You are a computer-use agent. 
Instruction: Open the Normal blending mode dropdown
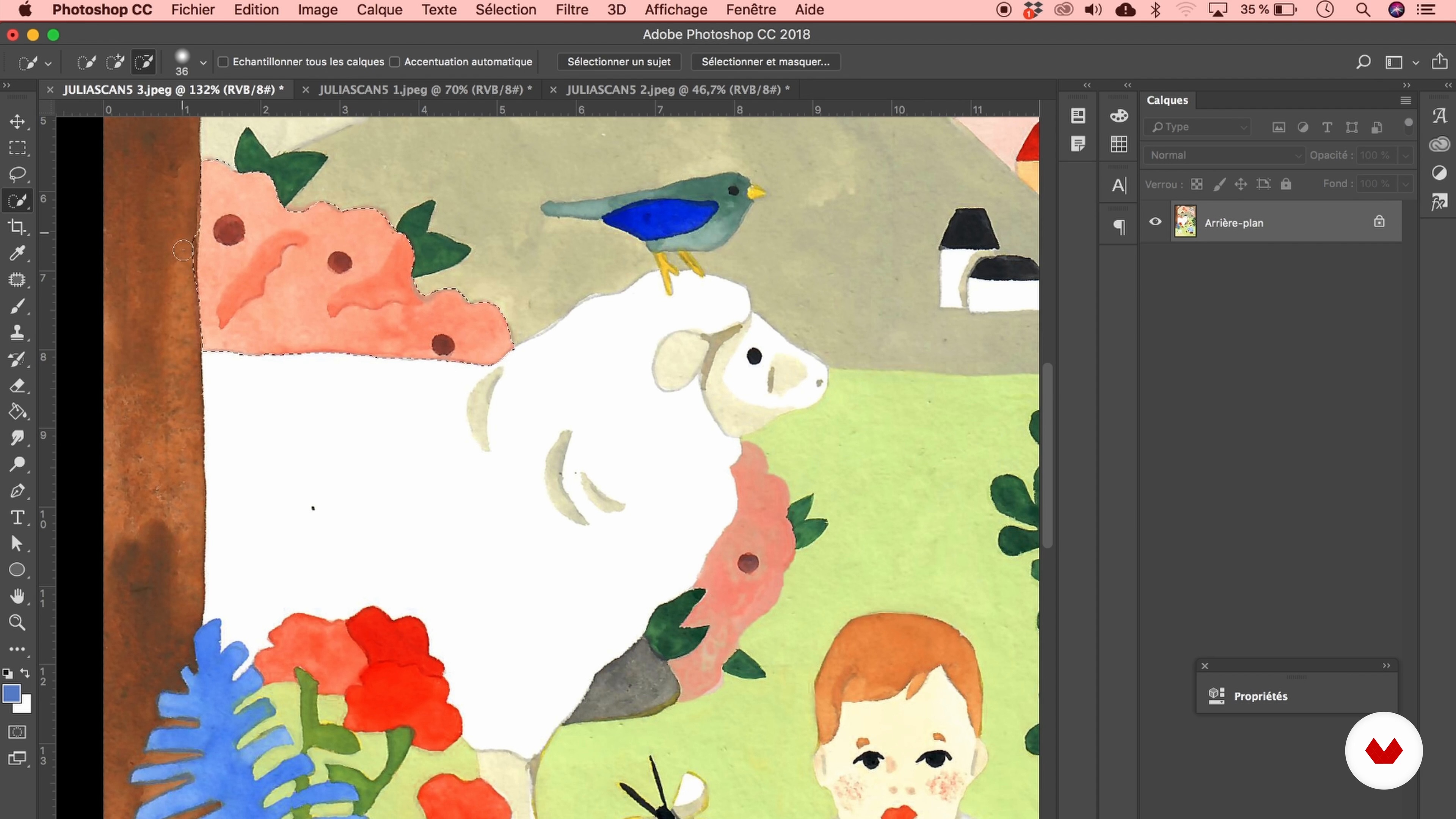(x=1224, y=155)
